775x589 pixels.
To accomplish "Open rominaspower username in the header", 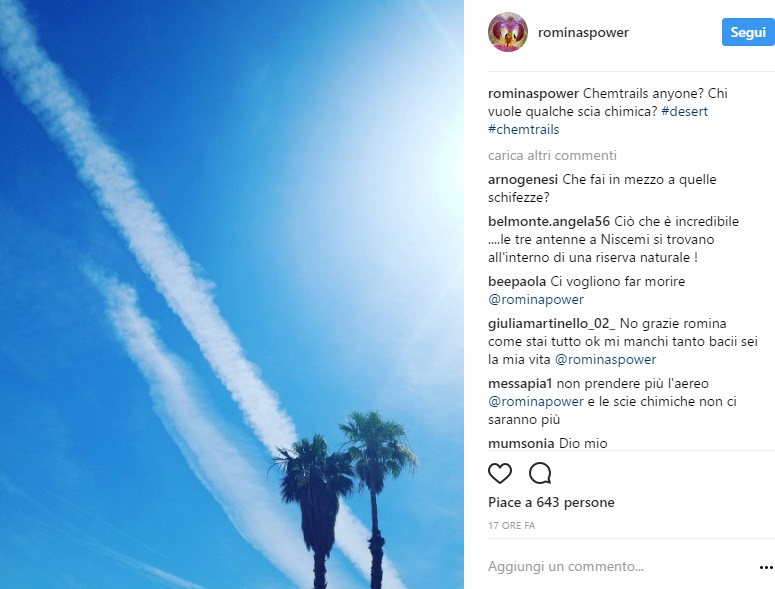I will pos(583,33).
